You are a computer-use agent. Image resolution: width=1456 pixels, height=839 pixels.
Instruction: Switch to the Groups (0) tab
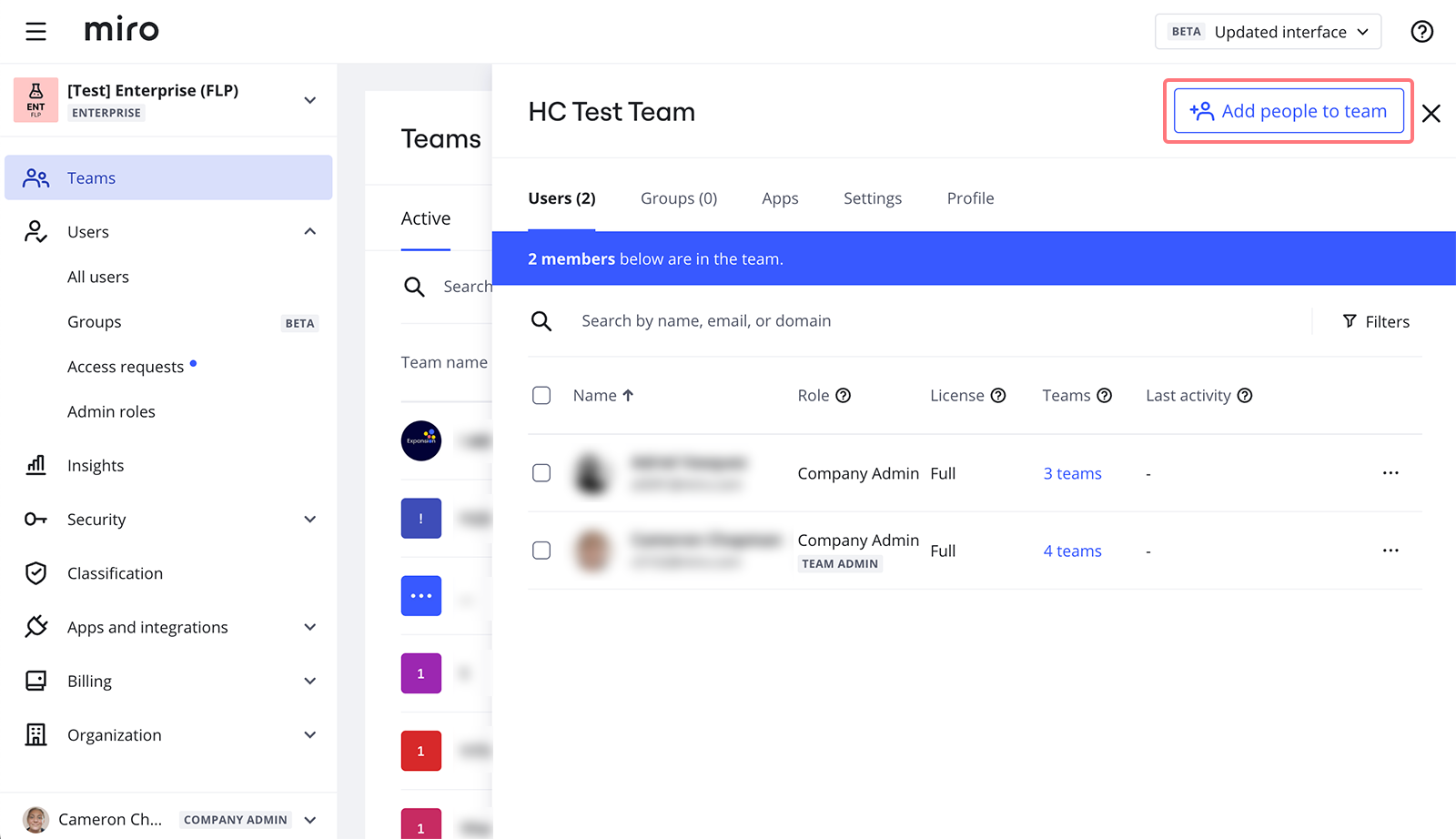click(678, 198)
